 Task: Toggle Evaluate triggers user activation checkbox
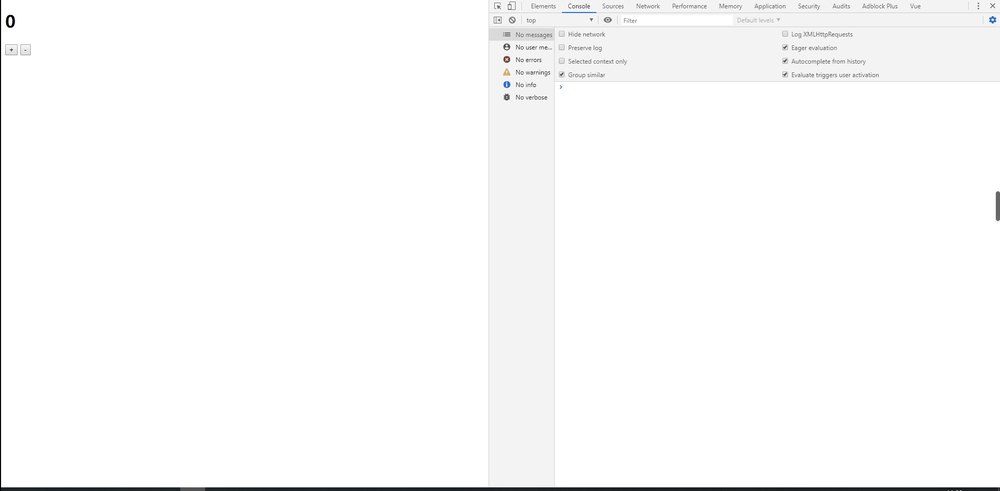(785, 75)
